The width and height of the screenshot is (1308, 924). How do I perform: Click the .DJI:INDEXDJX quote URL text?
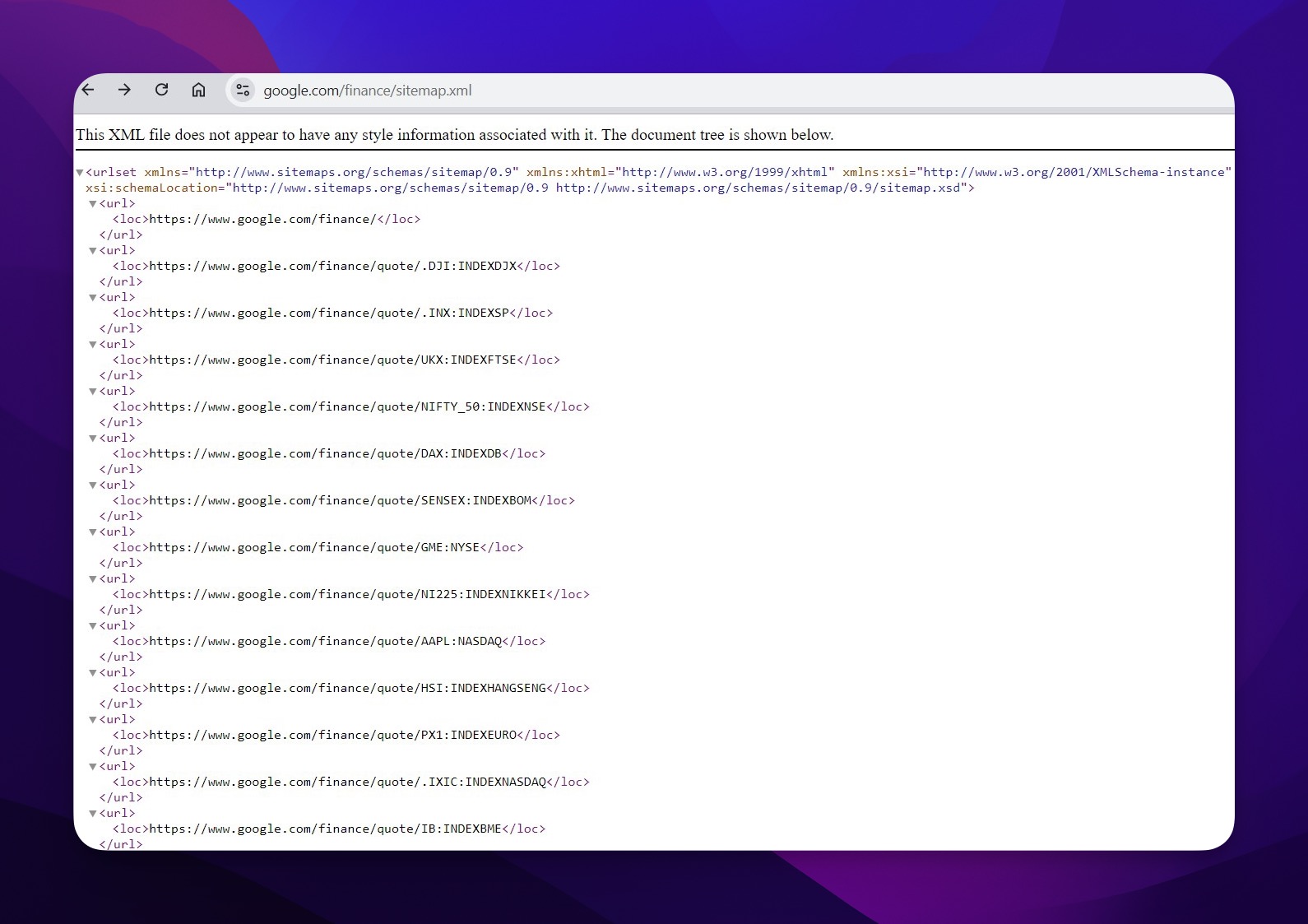click(x=333, y=266)
